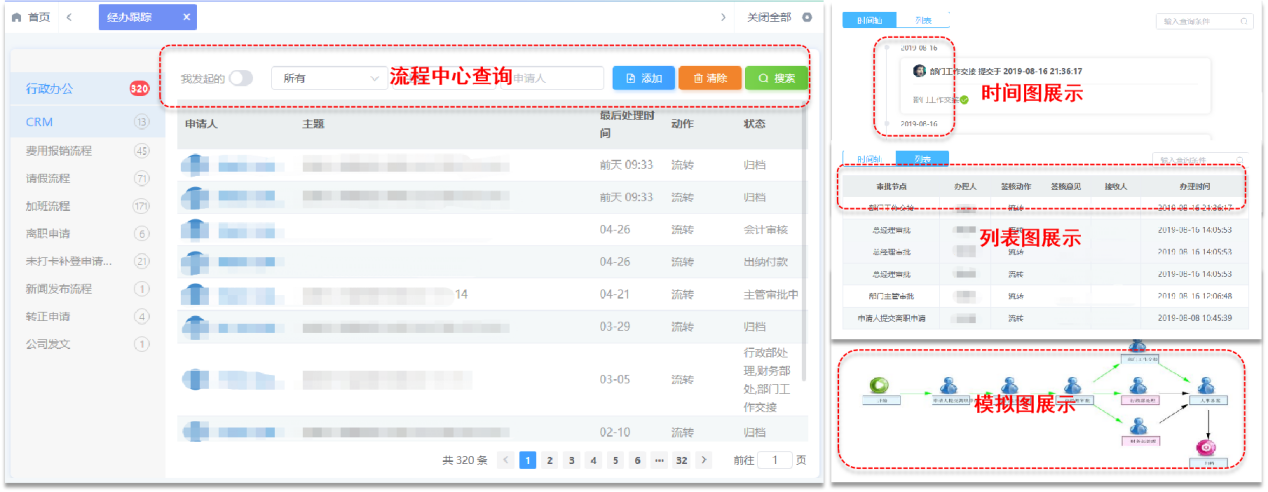Click the 前往 page number input
The width and height of the screenshot is (1268, 492).
775,460
